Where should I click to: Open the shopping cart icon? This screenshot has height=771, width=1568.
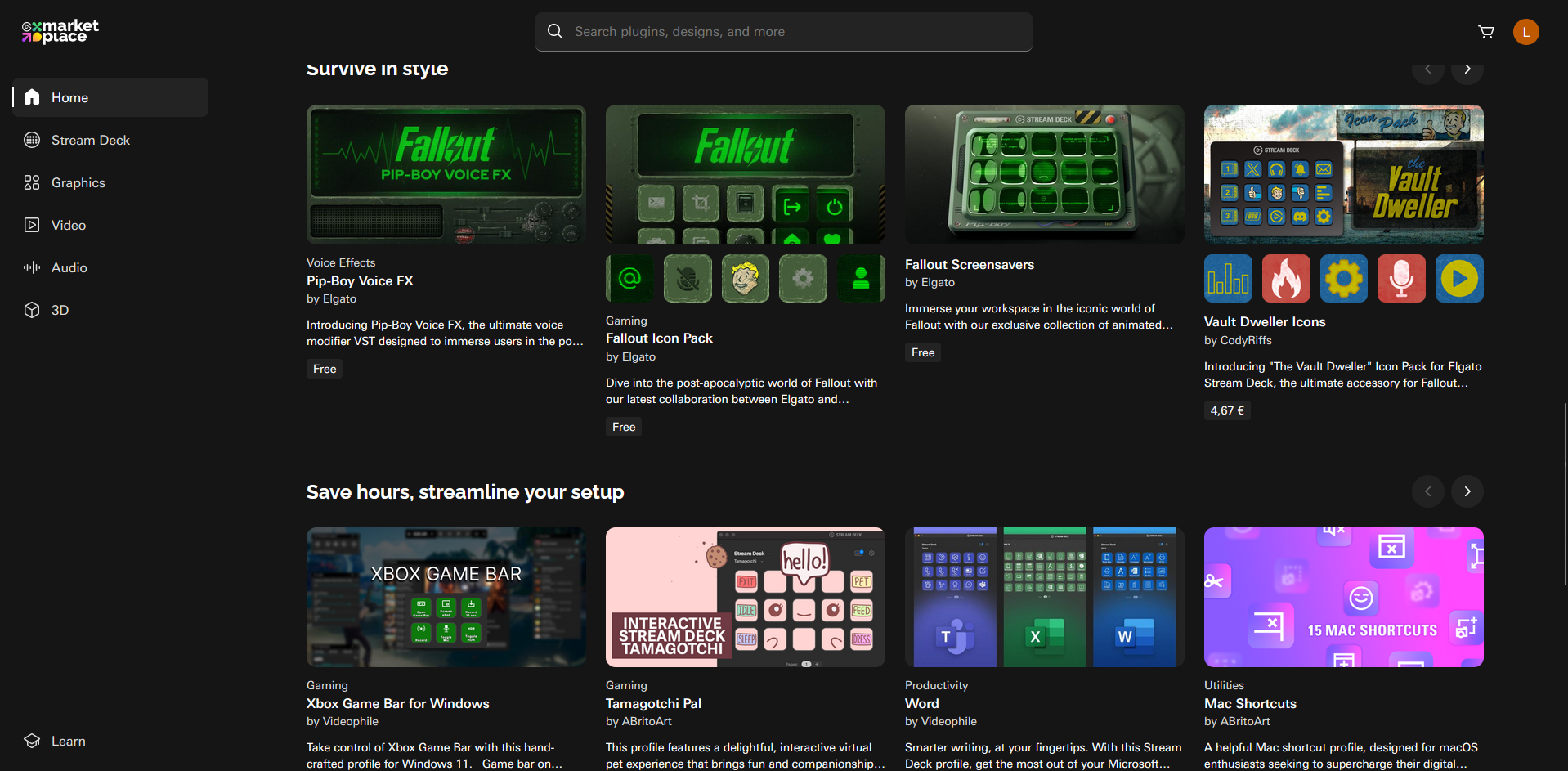(x=1485, y=32)
